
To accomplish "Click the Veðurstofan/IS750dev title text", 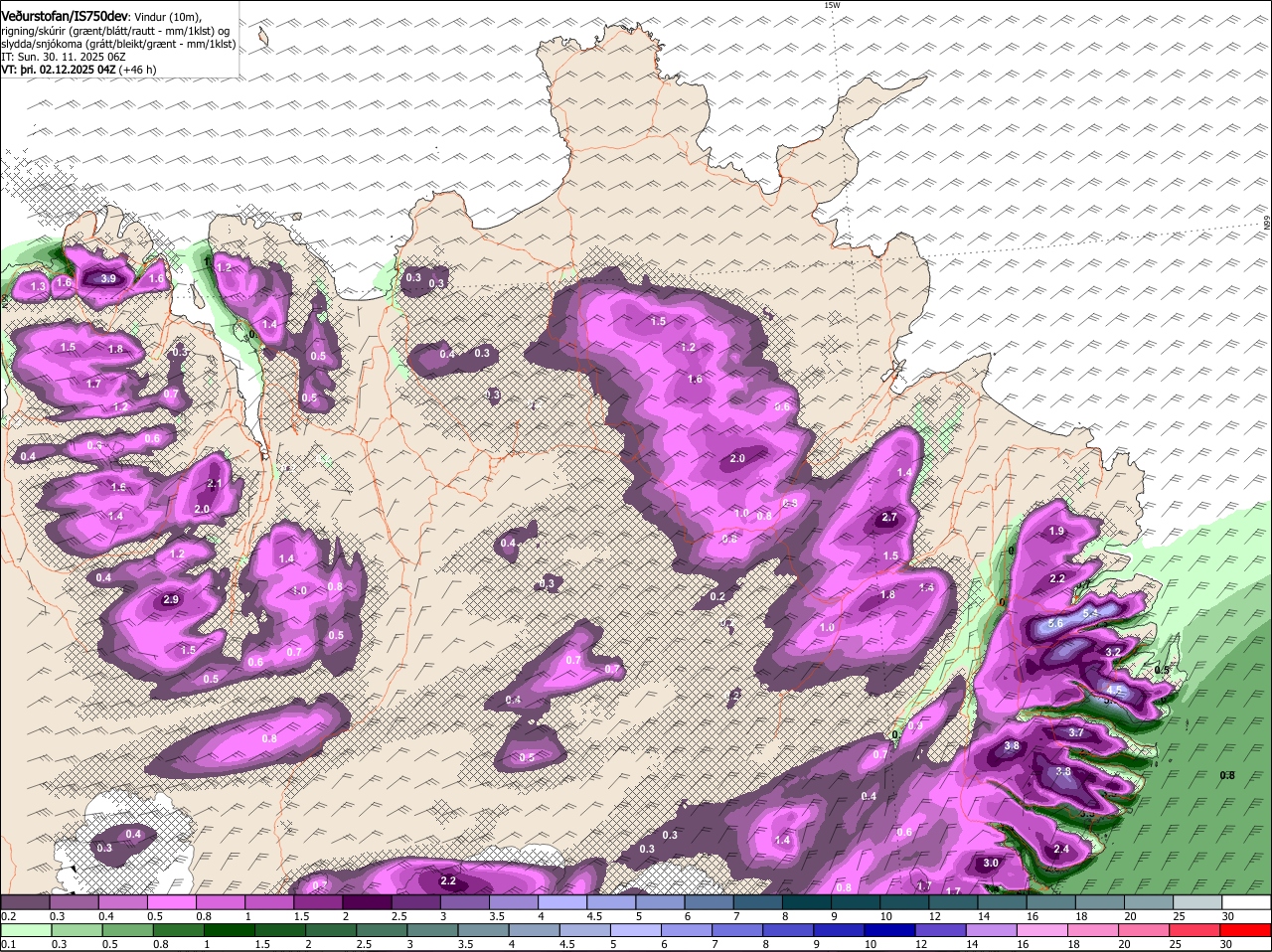I will 65,17.
